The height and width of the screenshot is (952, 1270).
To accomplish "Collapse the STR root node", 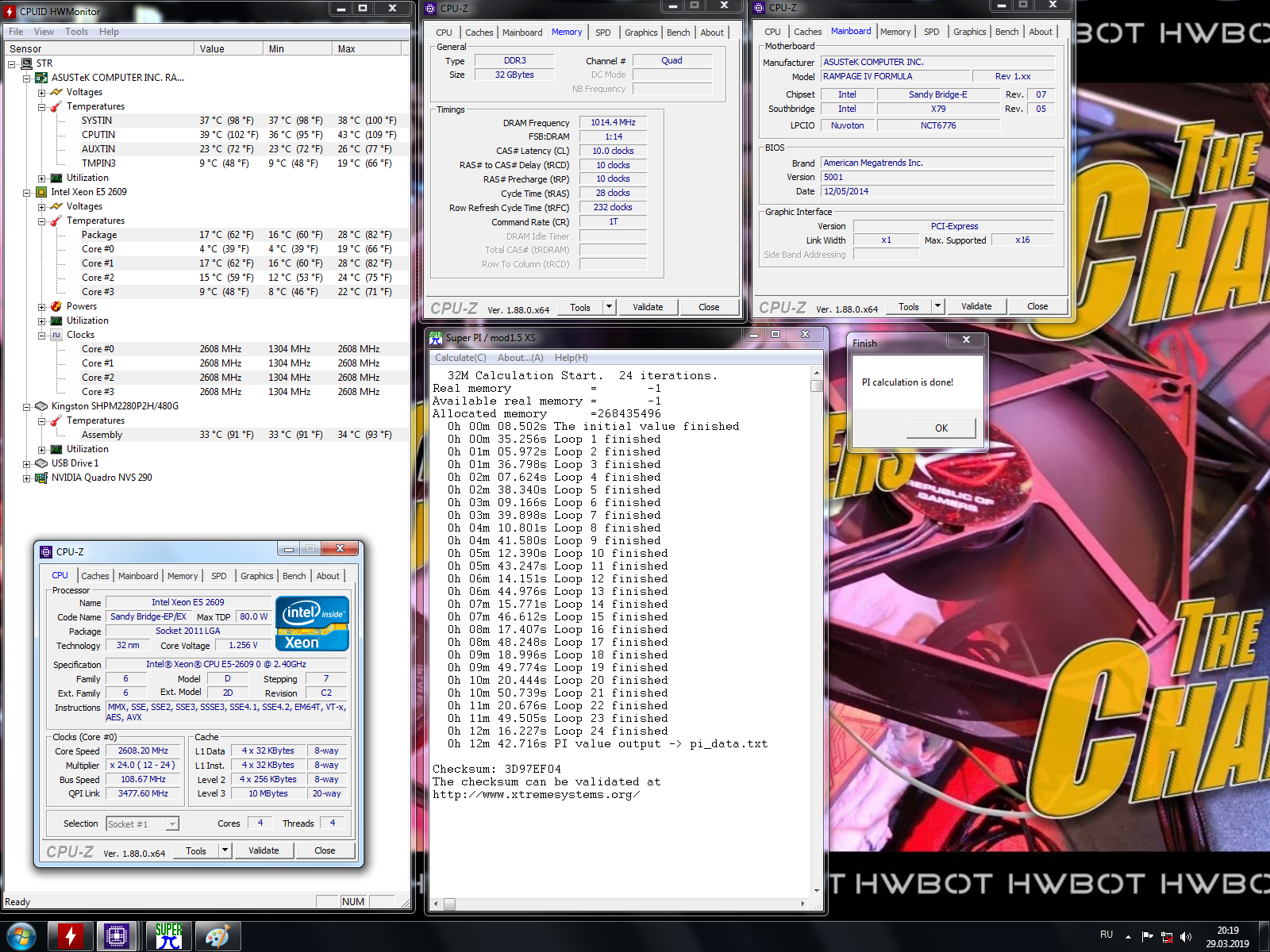I will [x=11, y=64].
